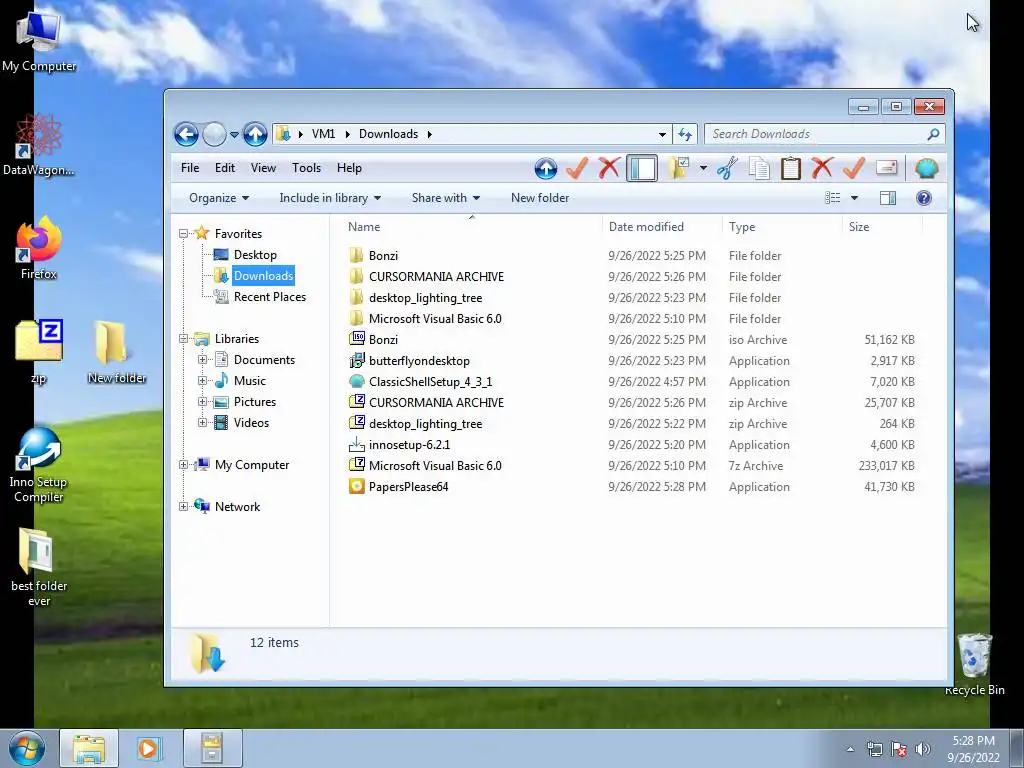Image resolution: width=1024 pixels, height=768 pixels.
Task: Open the Organize dropdown
Action: coord(219,198)
